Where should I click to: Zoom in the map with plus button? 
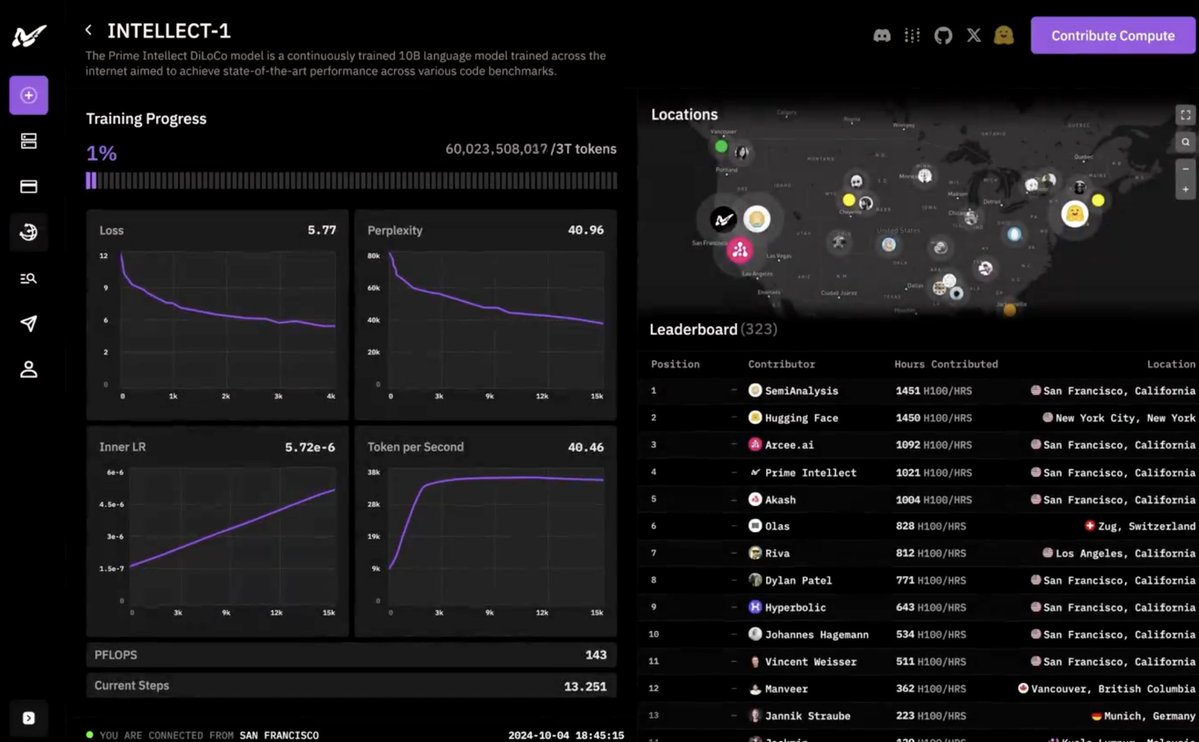[x=1185, y=189]
